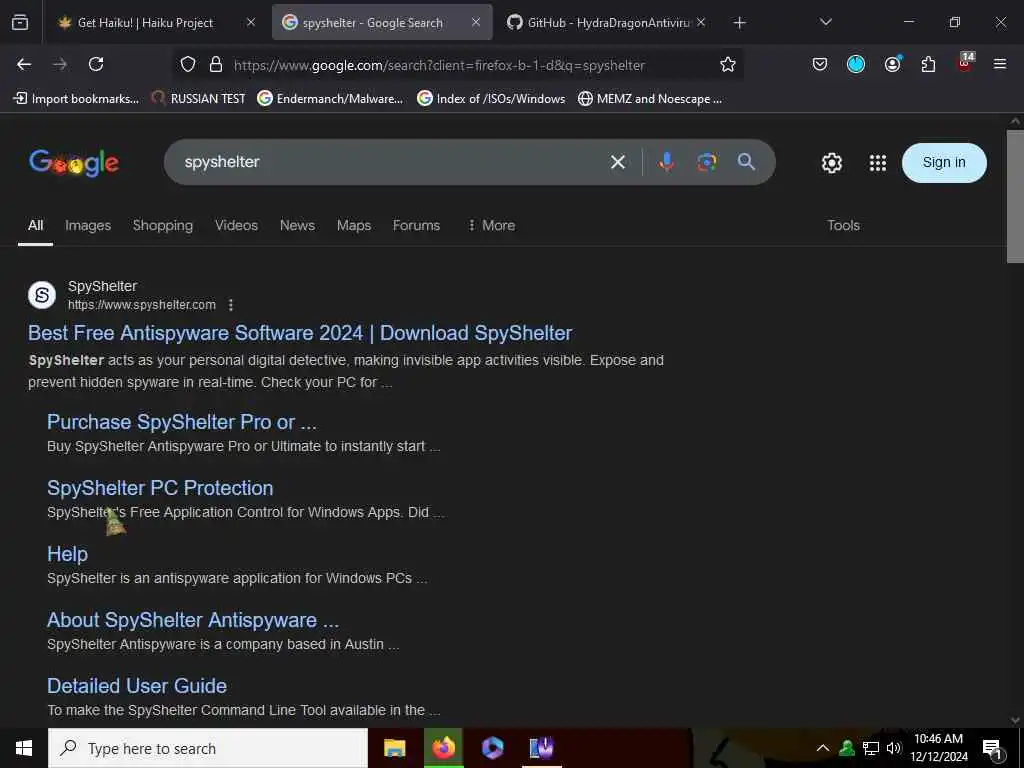
Task: Open Index of /ISOs/Windows bookmark
Action: point(491,99)
